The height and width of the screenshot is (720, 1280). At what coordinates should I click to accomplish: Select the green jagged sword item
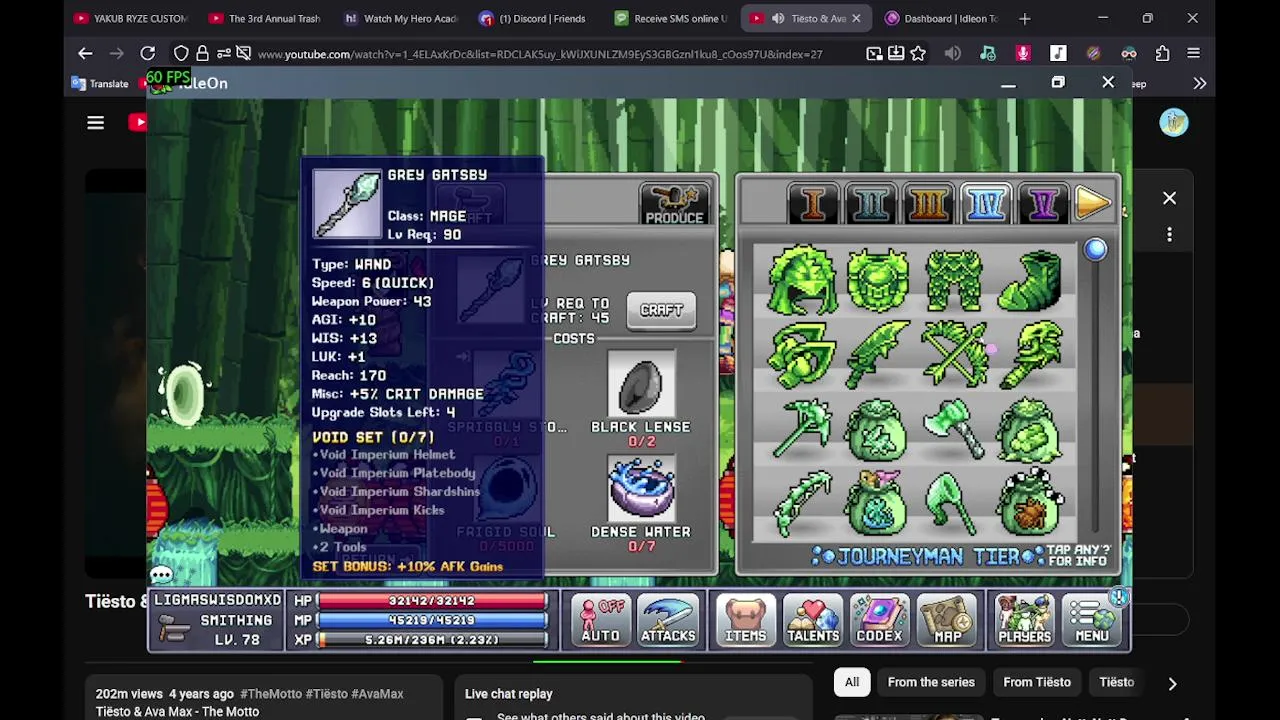pyautogui.click(x=877, y=355)
